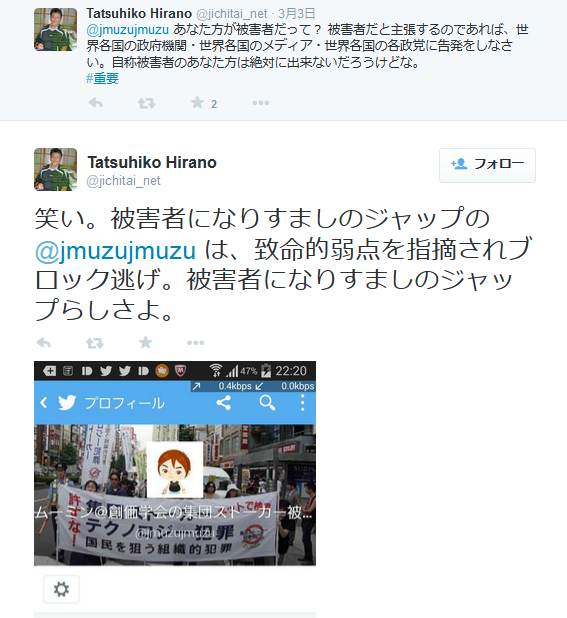Retweet the main Tatsuhiko Hirano tweet
The width and height of the screenshot is (567, 618).
click(95, 343)
